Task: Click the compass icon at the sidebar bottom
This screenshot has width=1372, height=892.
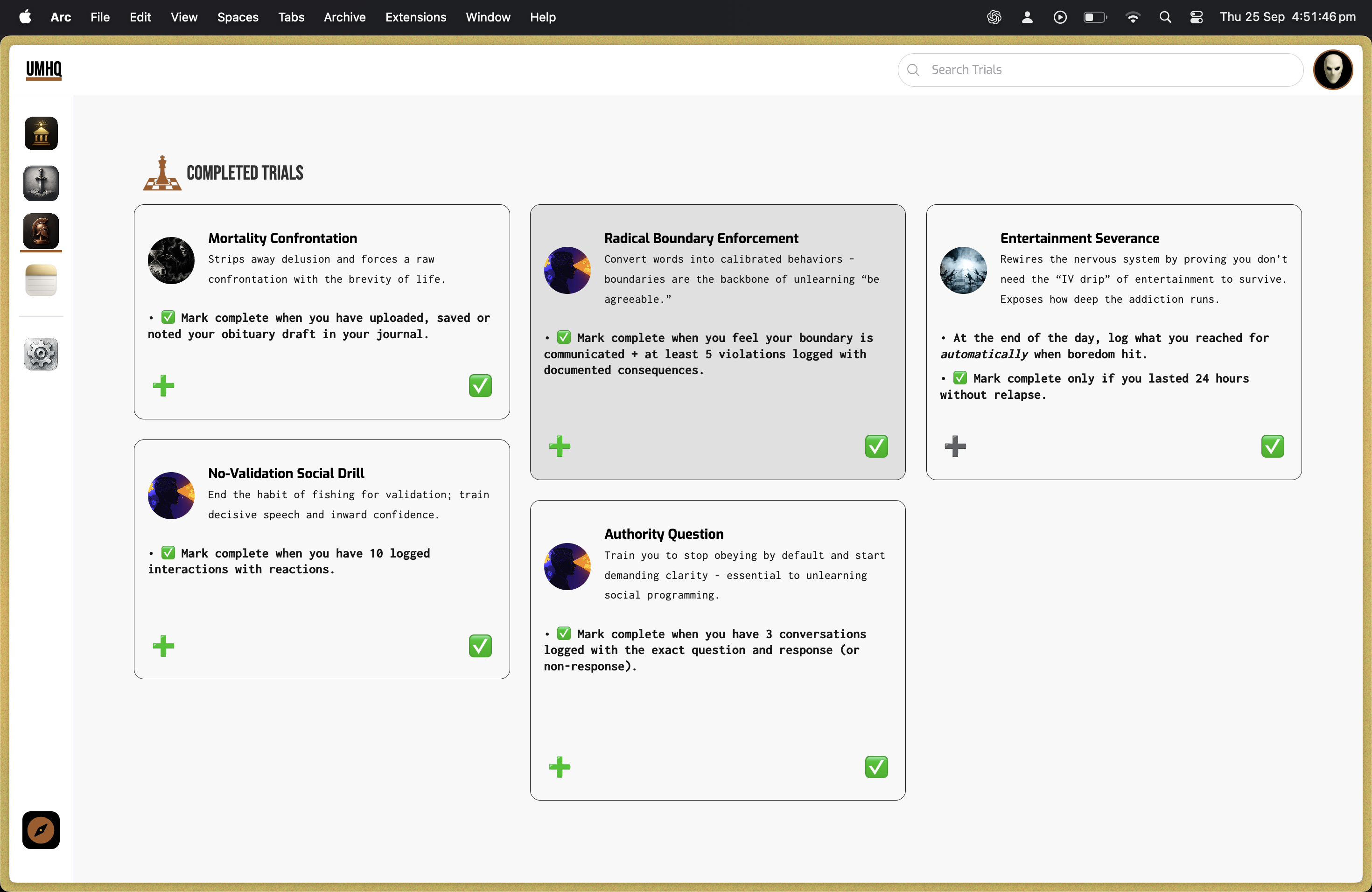Action: click(41, 830)
